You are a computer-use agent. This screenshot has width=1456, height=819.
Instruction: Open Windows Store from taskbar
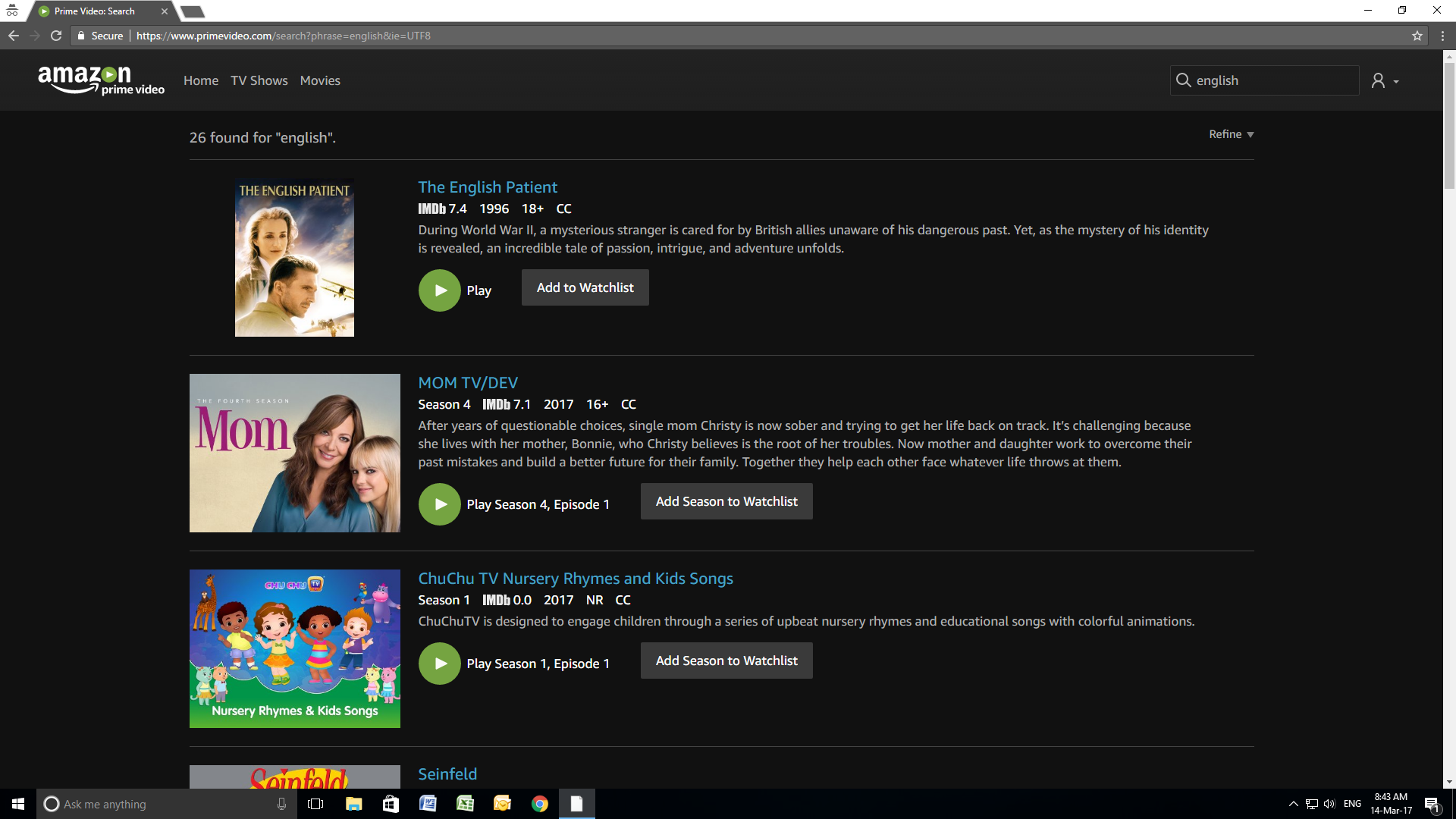(x=391, y=804)
